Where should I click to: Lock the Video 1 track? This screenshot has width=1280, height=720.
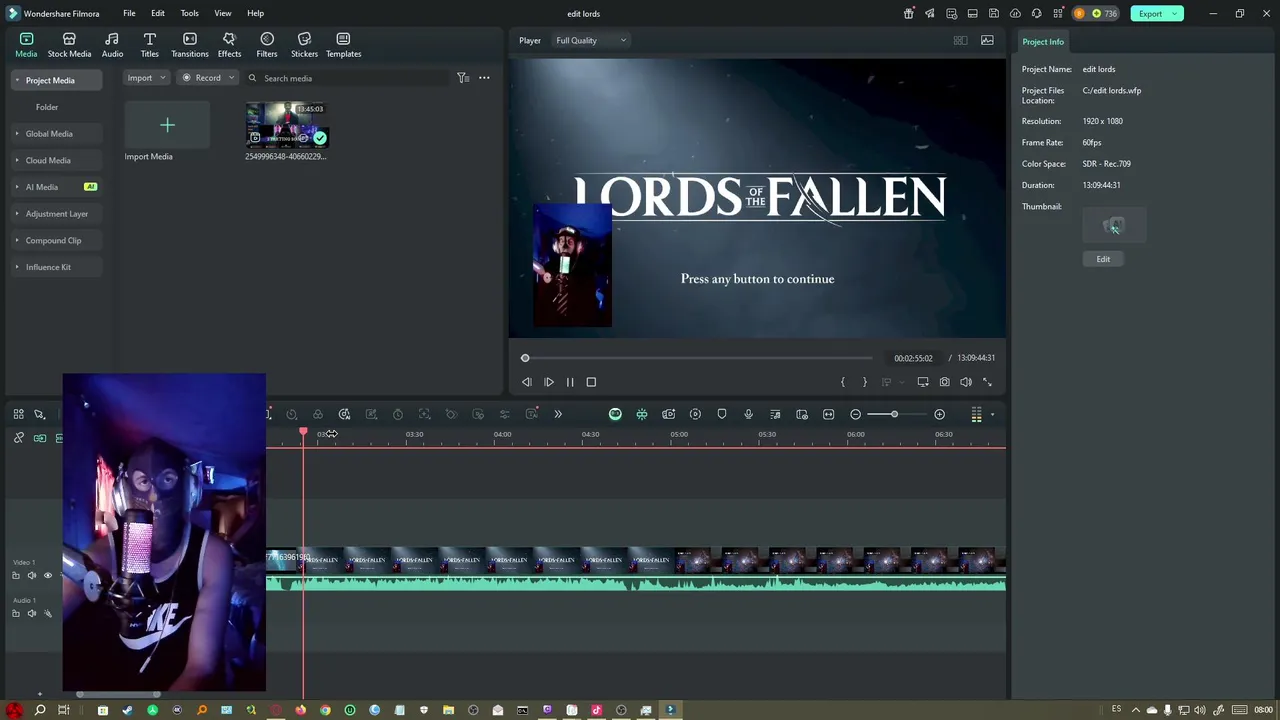click(15, 575)
